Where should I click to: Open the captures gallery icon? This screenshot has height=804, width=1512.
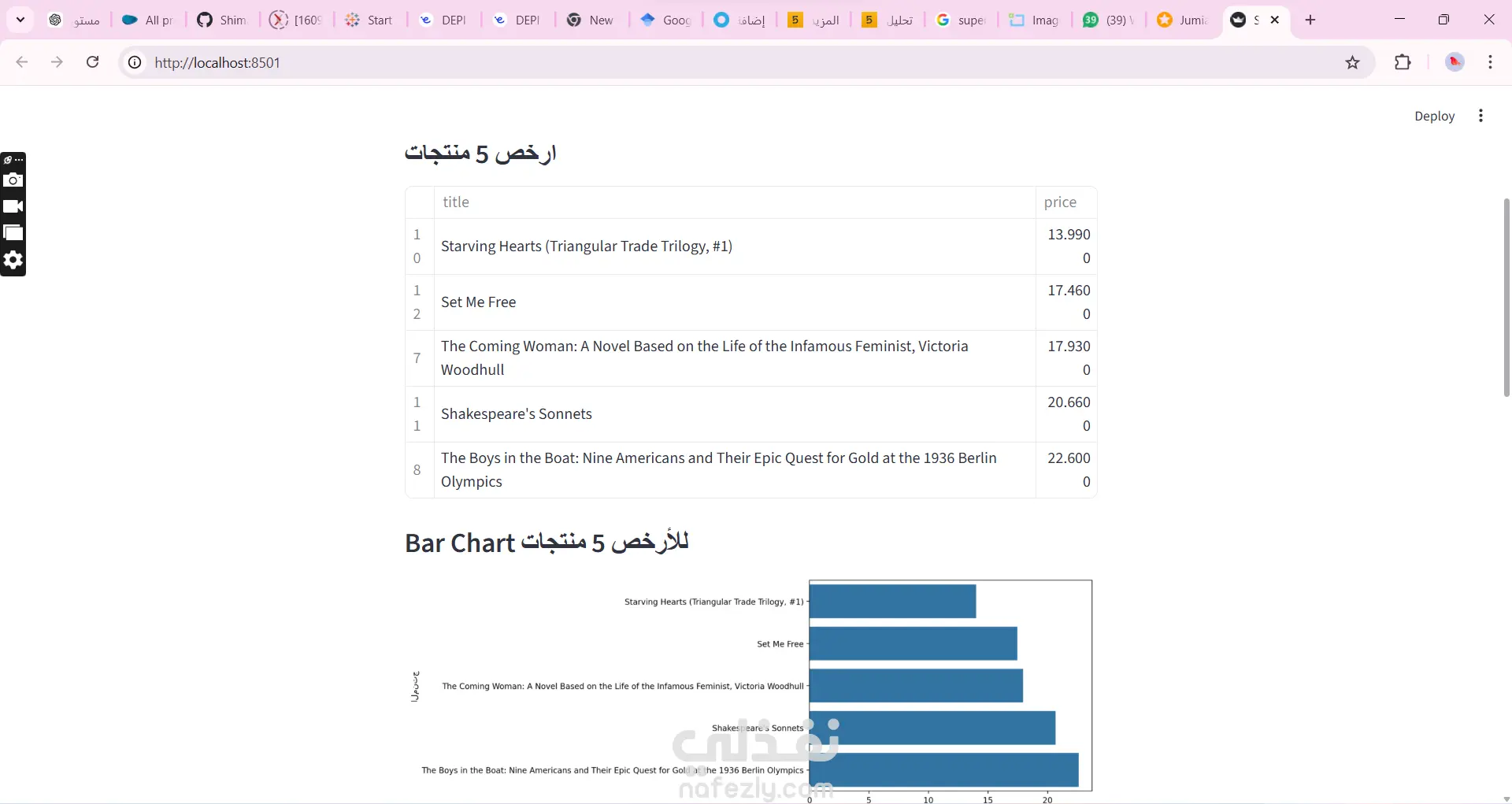[x=13, y=232]
